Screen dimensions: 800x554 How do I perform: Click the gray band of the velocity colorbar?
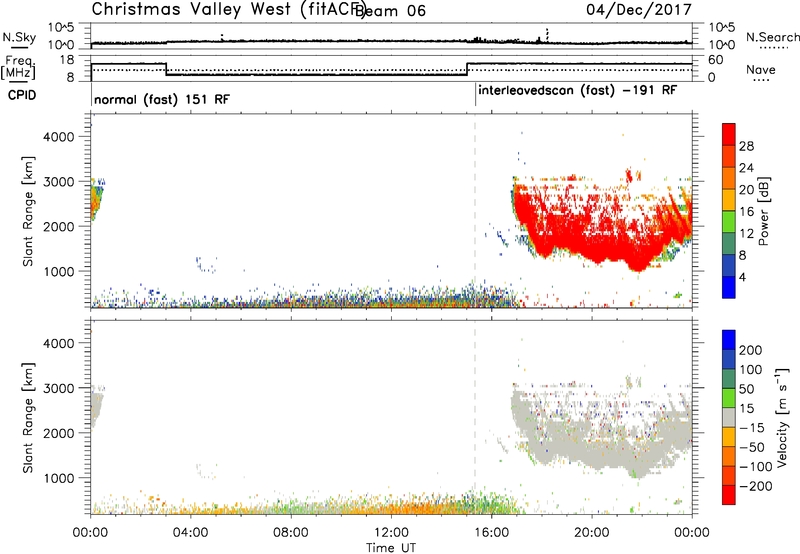pos(729,418)
